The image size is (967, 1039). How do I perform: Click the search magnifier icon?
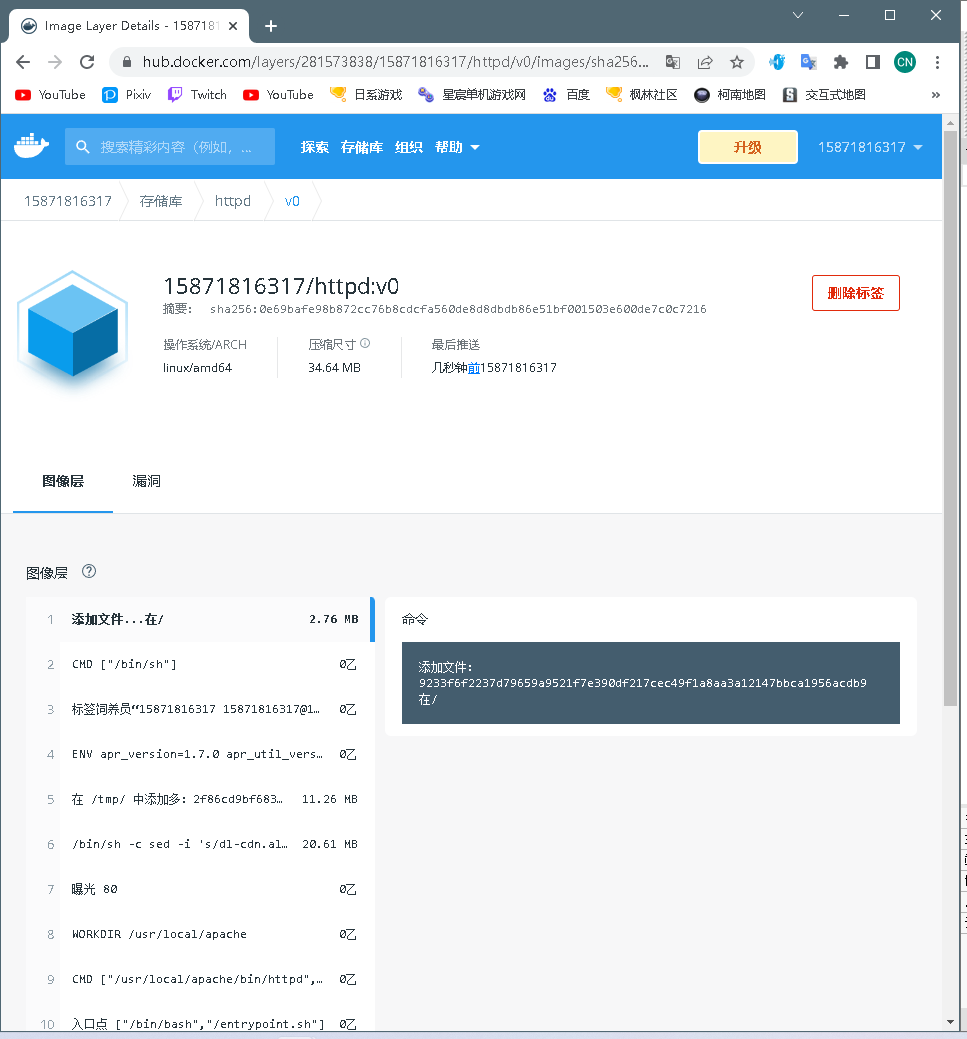82,147
